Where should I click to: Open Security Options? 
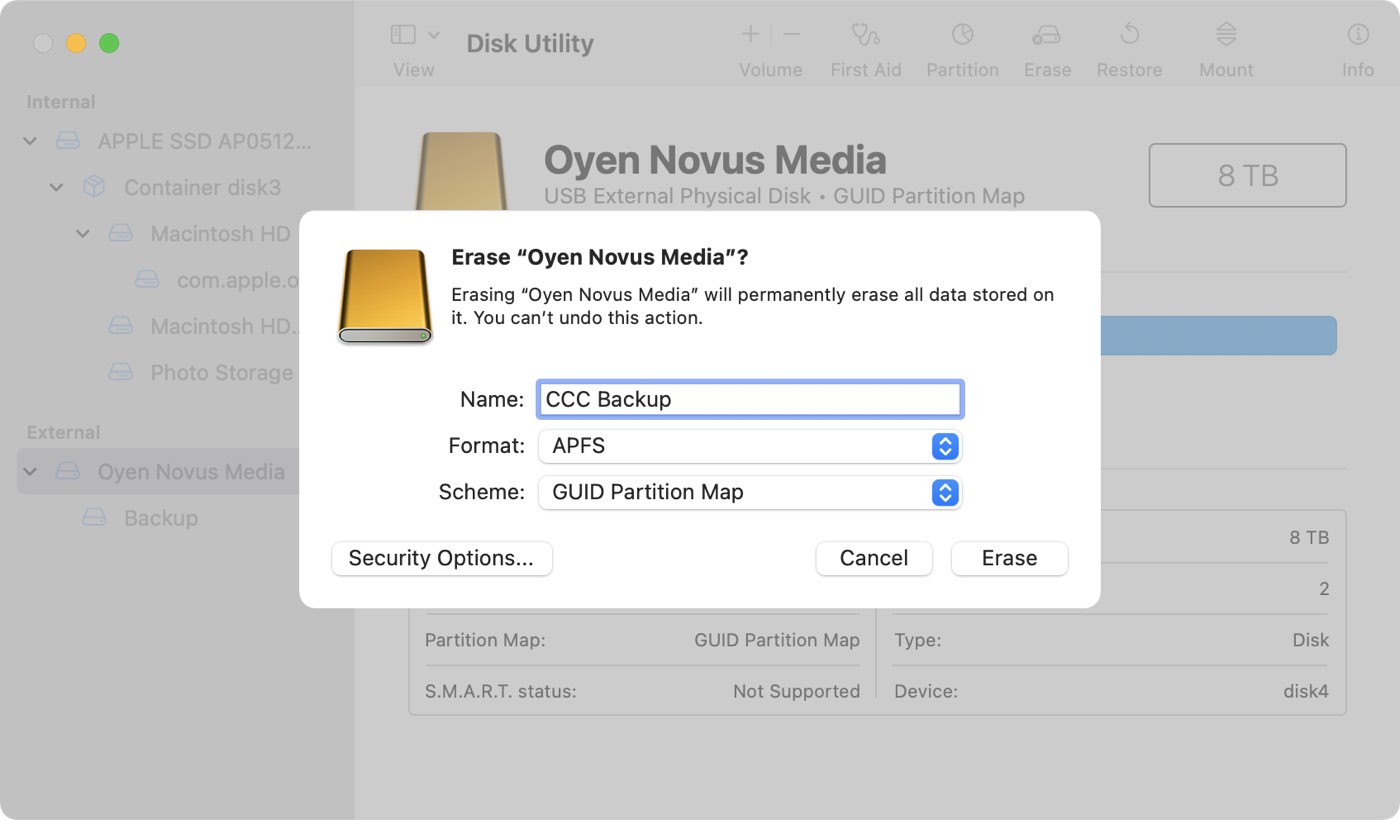[x=441, y=558]
